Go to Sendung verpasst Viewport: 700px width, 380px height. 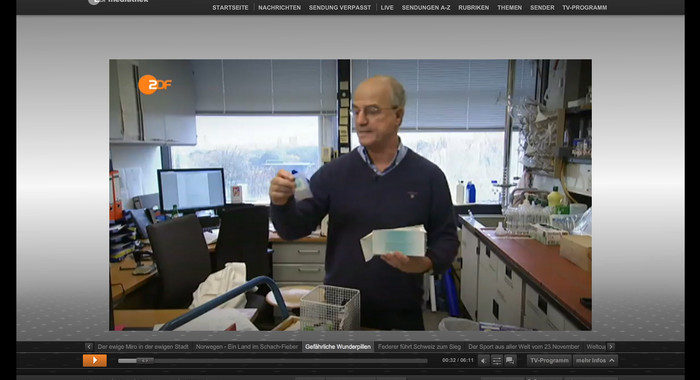tap(340, 8)
